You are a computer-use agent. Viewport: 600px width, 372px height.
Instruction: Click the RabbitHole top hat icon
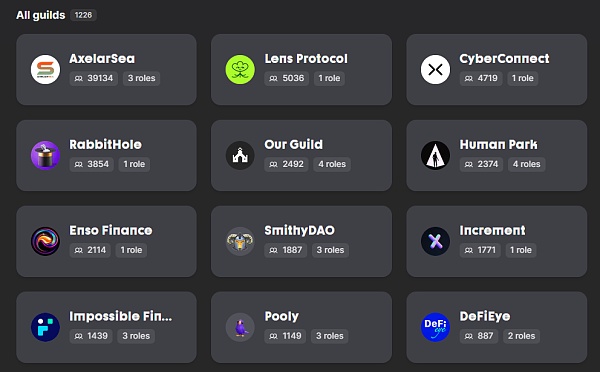pyautogui.click(x=46, y=155)
